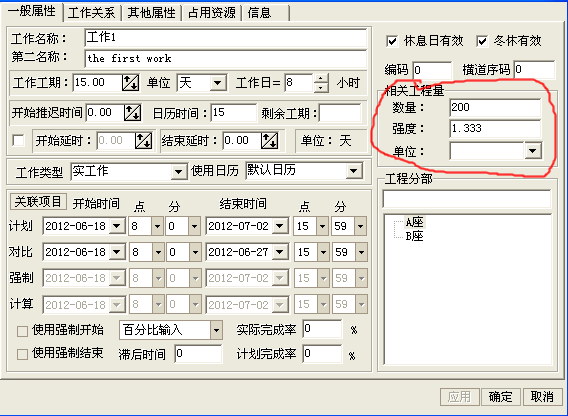Expand the 单位 dropdown under 相关工程量
Image resolution: width=568 pixels, height=416 pixels.
pos(533,151)
